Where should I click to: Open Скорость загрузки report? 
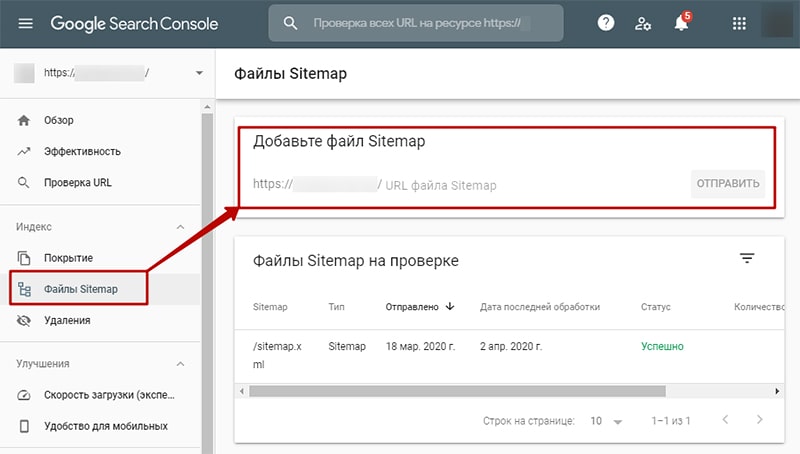(109, 395)
